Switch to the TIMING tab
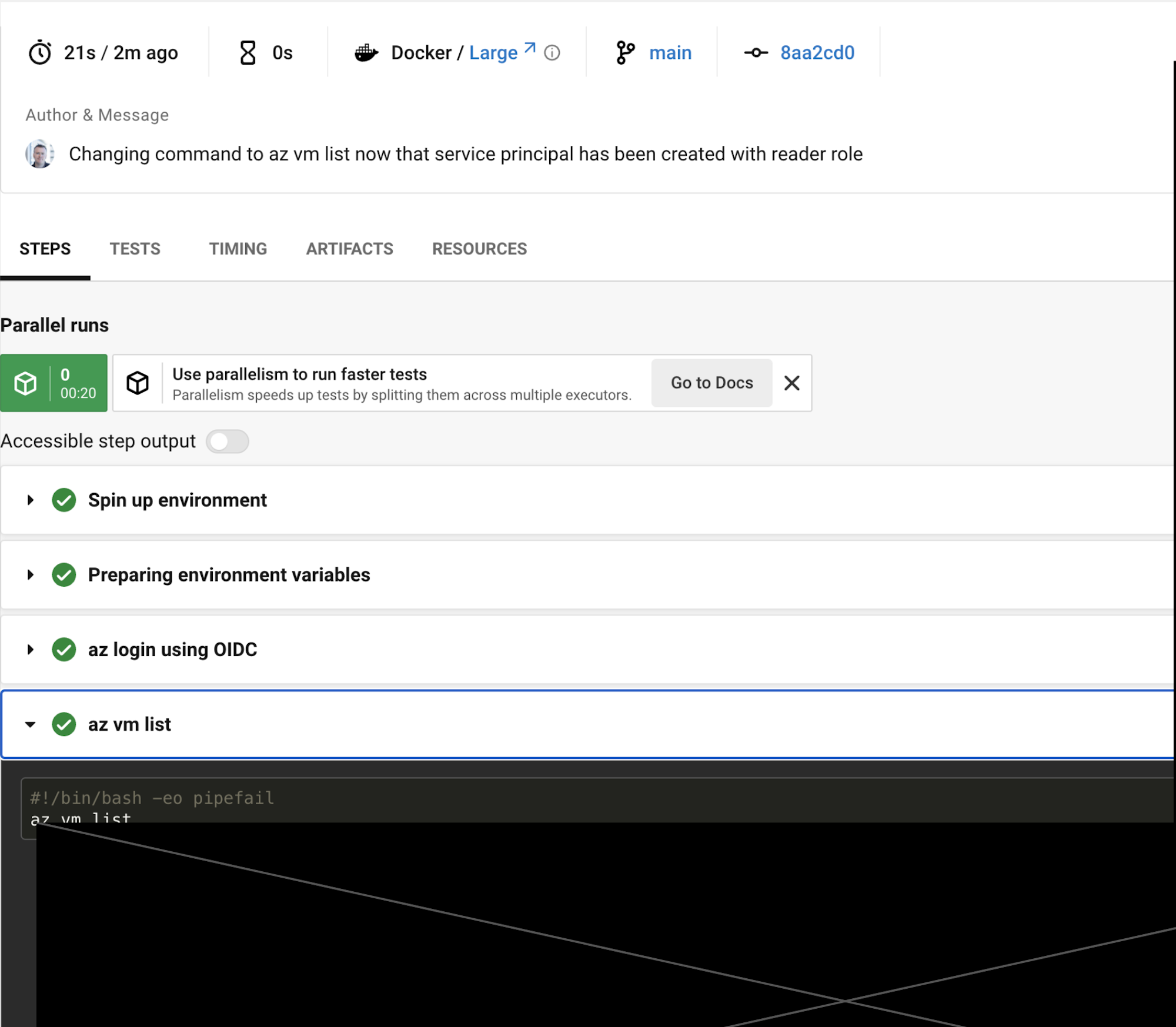This screenshot has height=1027, width=1176. coord(238,249)
